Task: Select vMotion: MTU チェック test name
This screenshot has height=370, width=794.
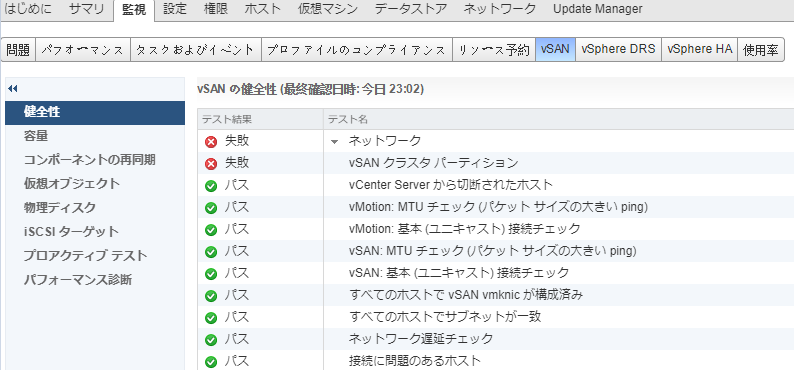Action: pos(498,207)
